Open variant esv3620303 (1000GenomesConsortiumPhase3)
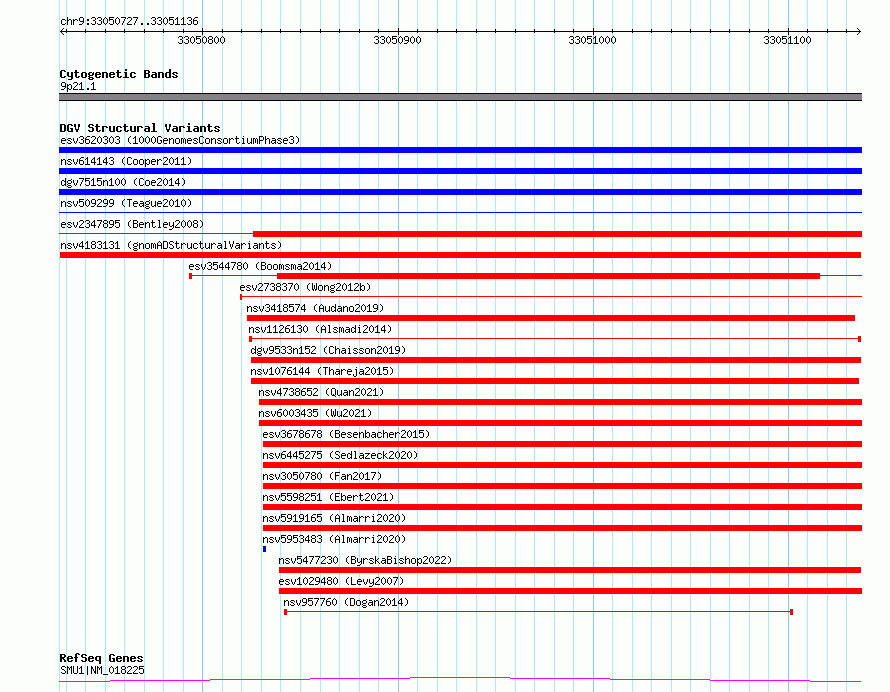Image resolution: width=890 pixels, height=692 pixels. coord(180,140)
